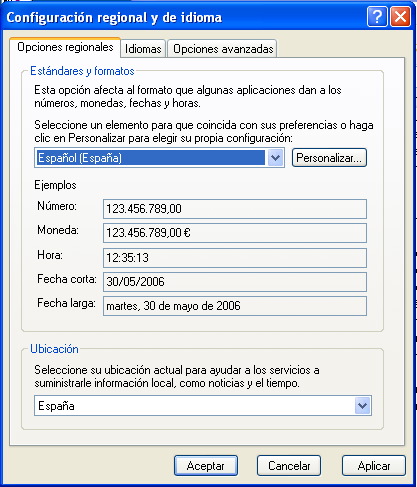Select the Opciones regionales tab
417x487 pixels.
[65, 47]
